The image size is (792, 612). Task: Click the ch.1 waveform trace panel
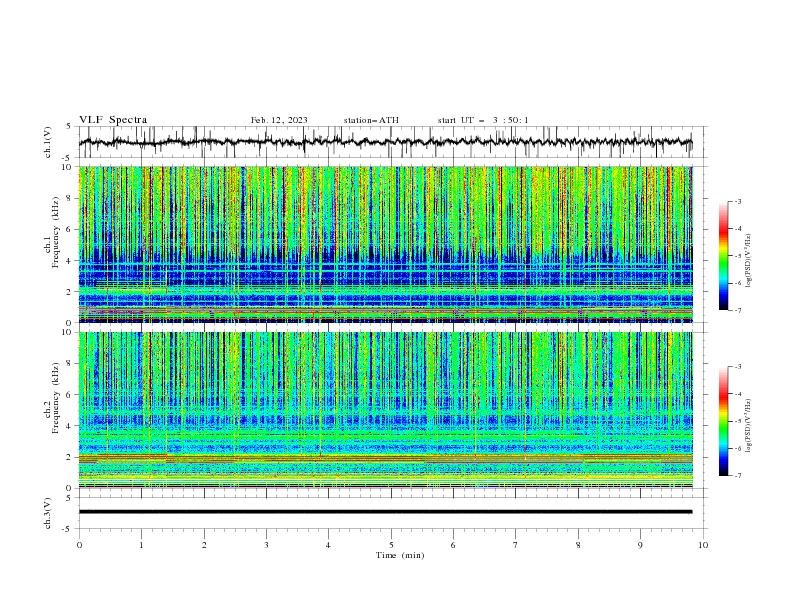(391, 142)
